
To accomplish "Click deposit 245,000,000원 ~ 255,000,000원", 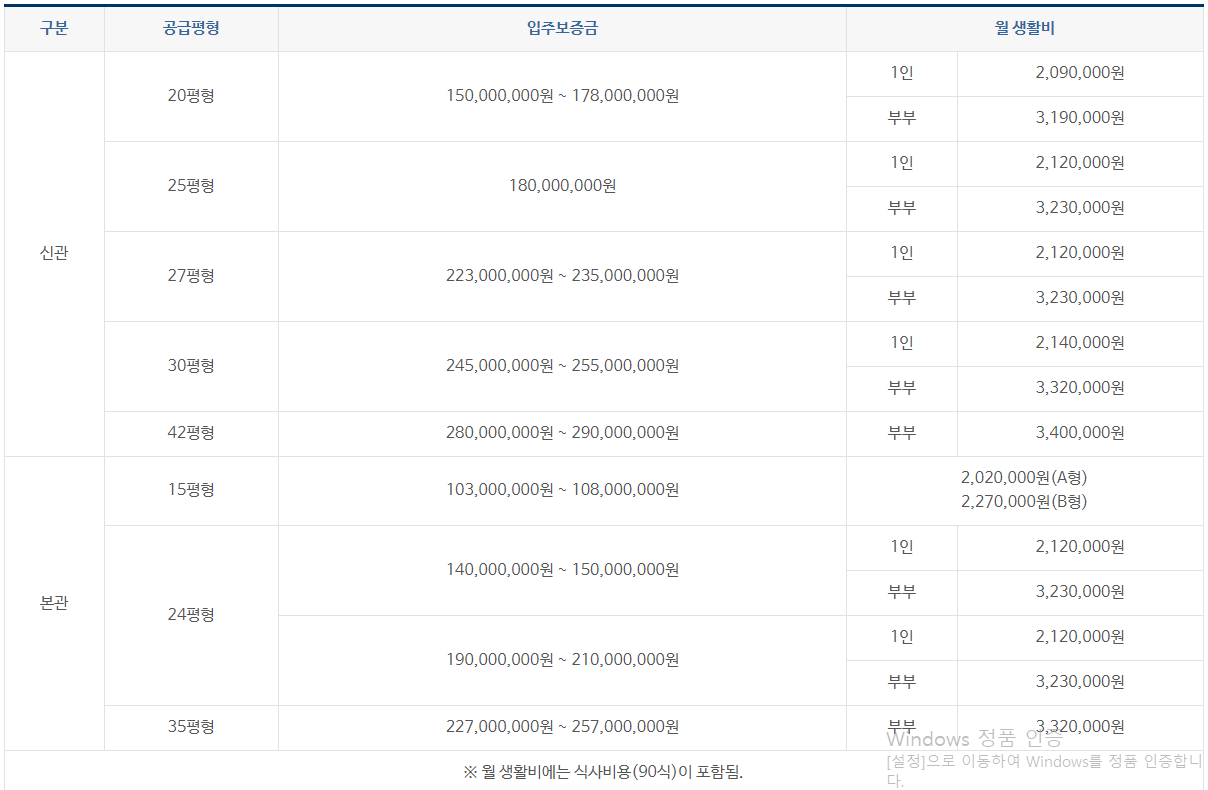I will coord(562,366).
